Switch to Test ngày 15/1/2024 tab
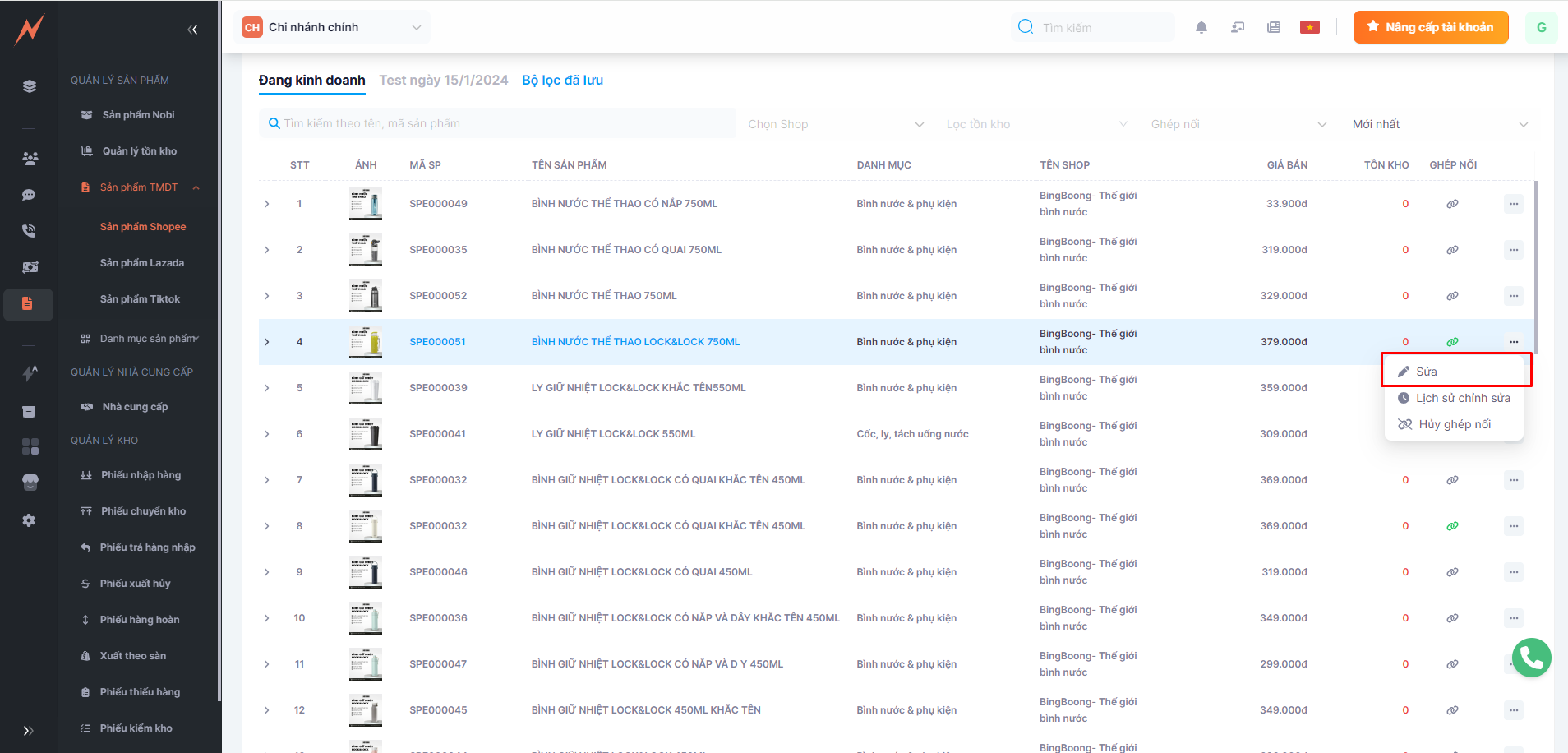 pyautogui.click(x=443, y=80)
